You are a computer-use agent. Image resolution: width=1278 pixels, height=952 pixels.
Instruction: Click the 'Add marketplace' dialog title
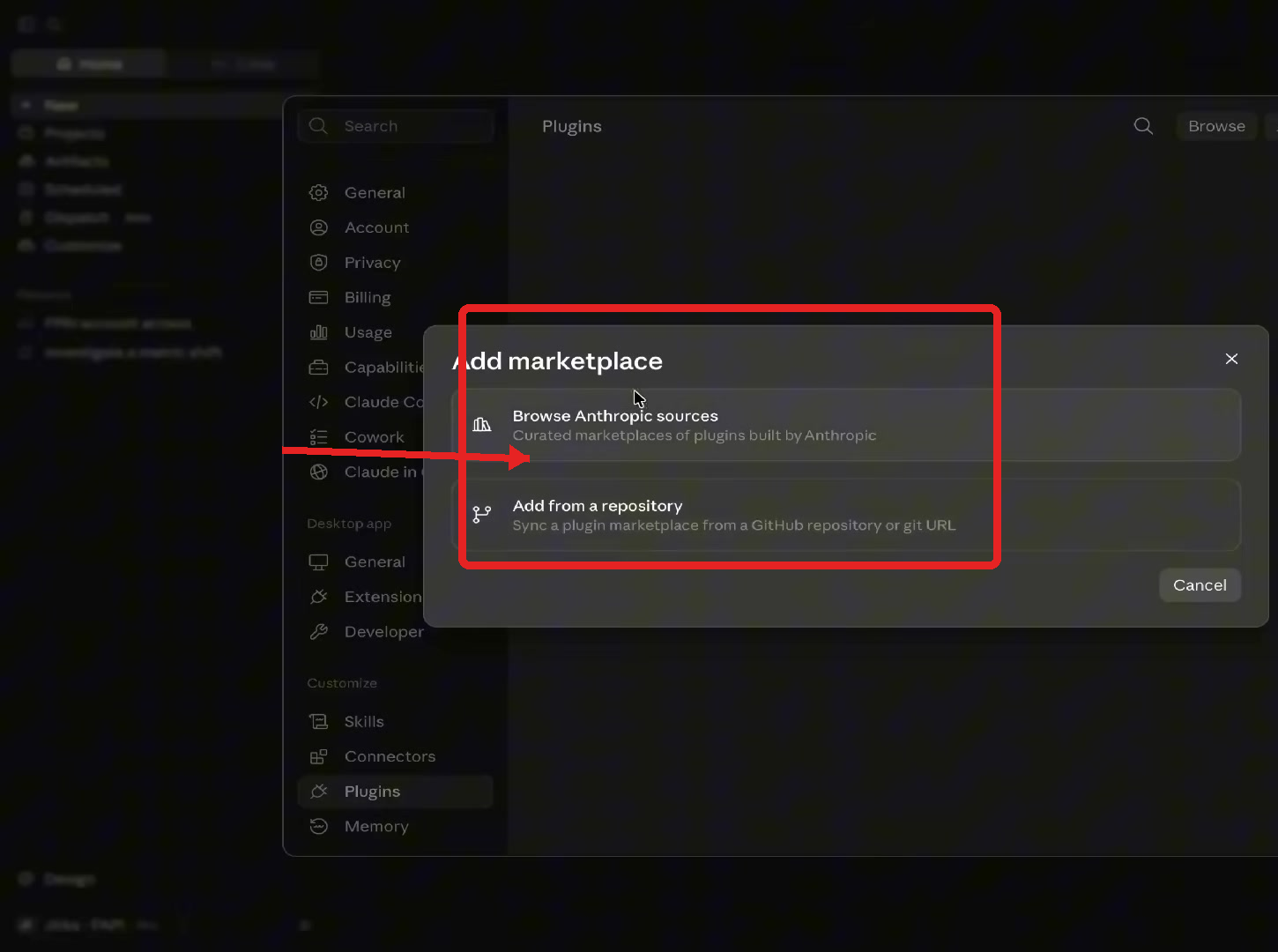click(x=557, y=361)
